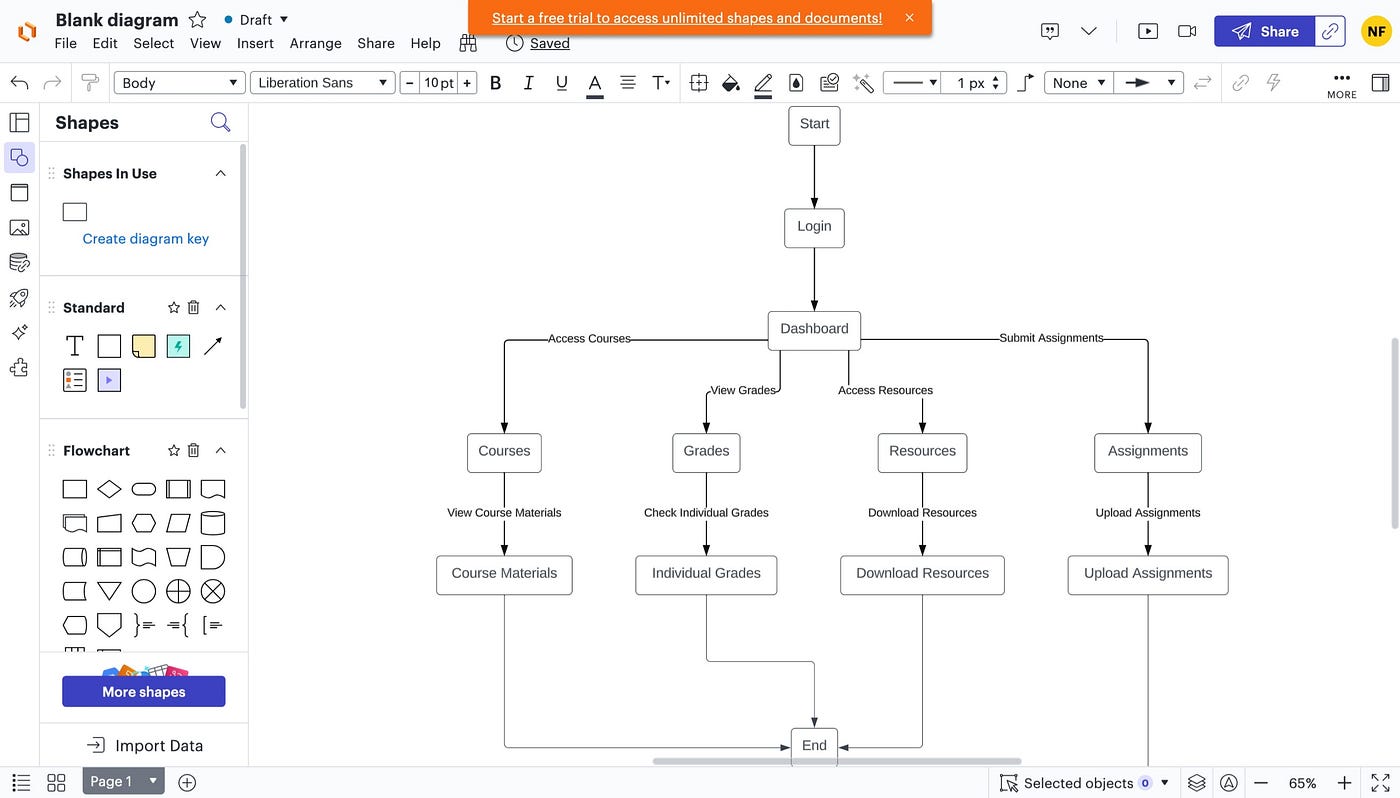Toggle underline text formatting
This screenshot has height=798, width=1400.
click(561, 82)
